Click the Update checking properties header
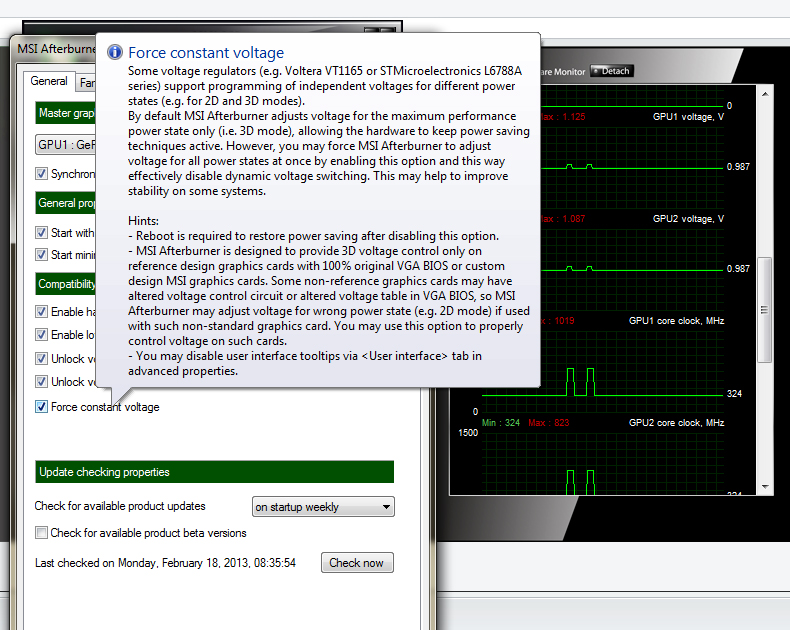Viewport: 790px width, 630px height. coord(215,472)
